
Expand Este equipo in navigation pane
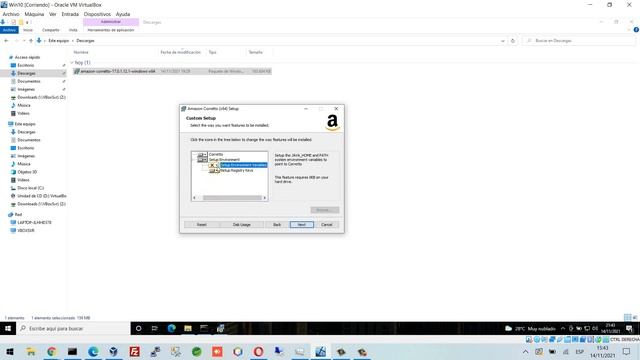tap(25, 124)
